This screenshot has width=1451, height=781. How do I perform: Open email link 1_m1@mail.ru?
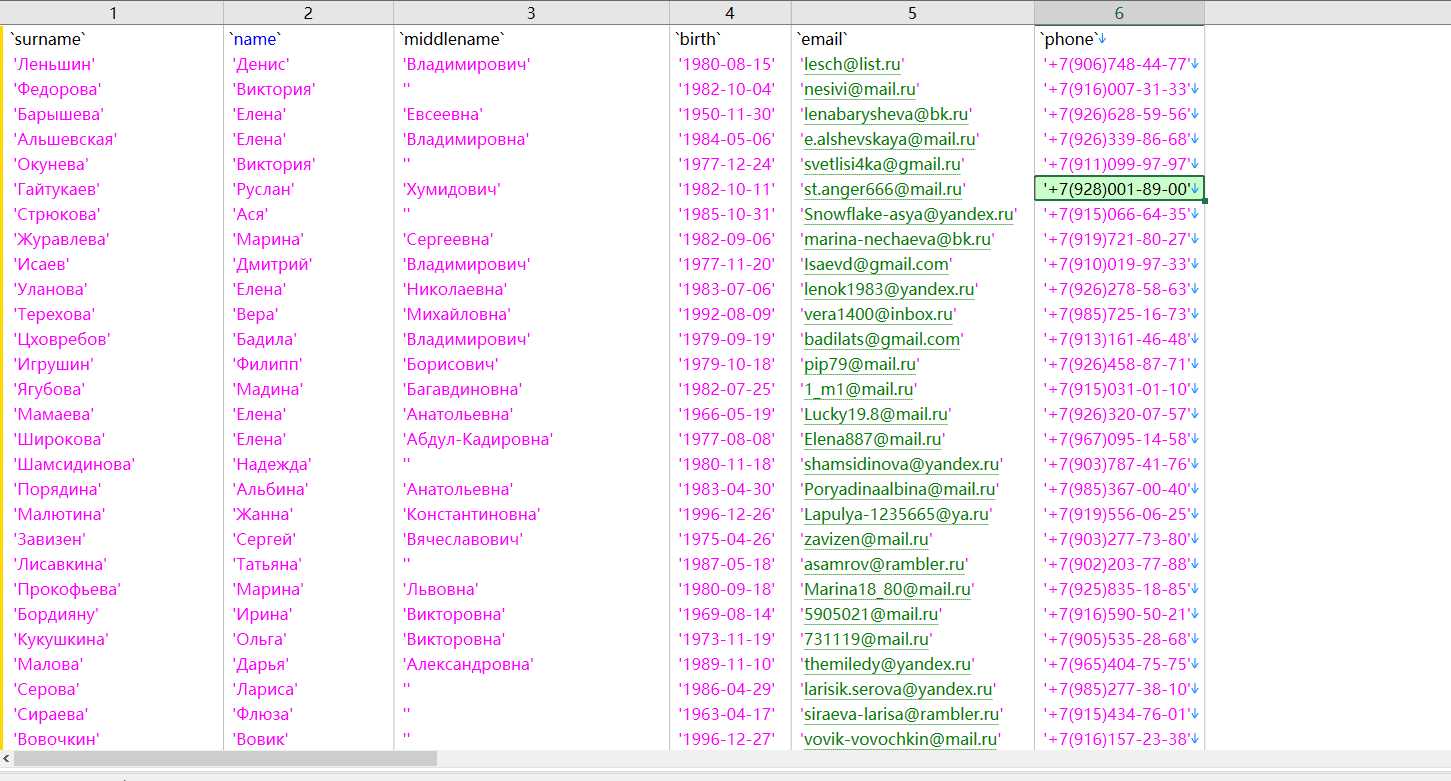[x=858, y=389]
